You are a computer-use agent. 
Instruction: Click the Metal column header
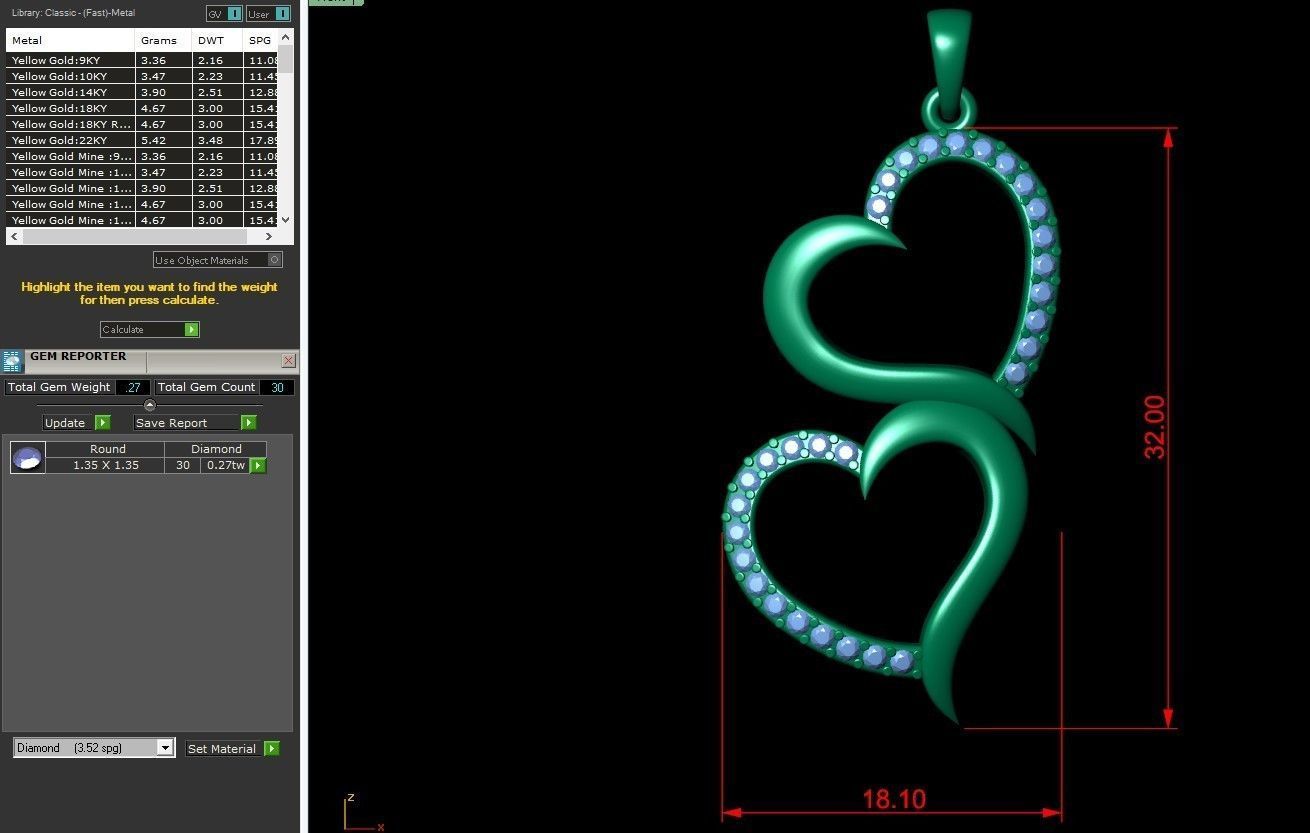(71, 41)
